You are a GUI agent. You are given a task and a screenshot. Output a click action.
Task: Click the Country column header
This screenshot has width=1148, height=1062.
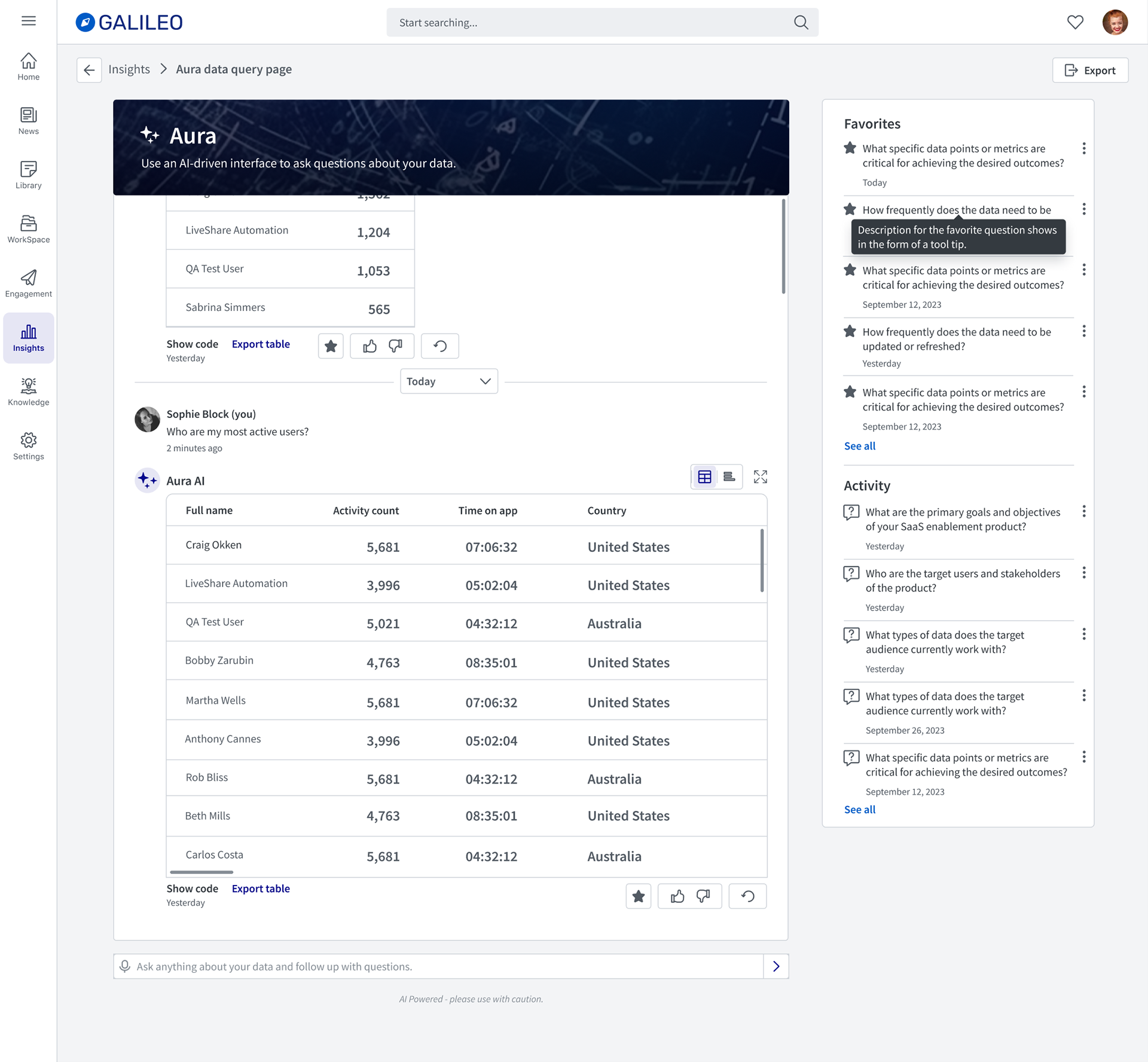(x=607, y=511)
